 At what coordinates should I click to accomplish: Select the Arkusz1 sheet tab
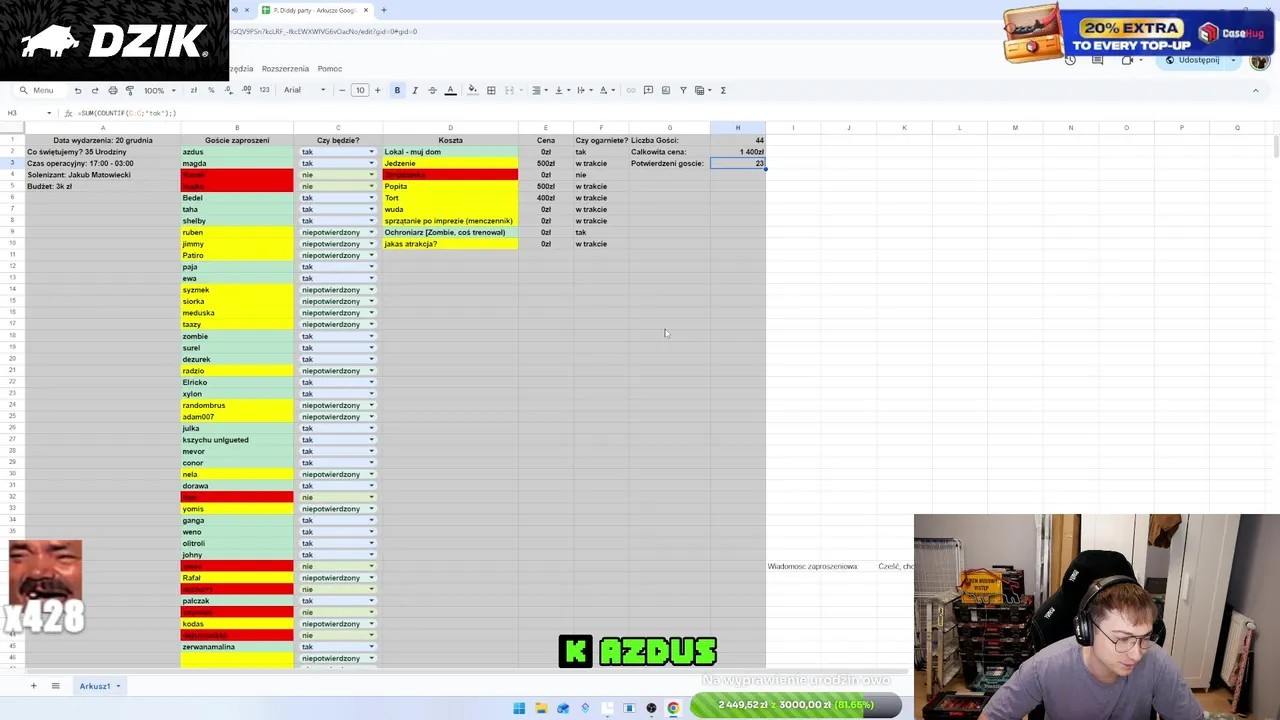click(99, 686)
